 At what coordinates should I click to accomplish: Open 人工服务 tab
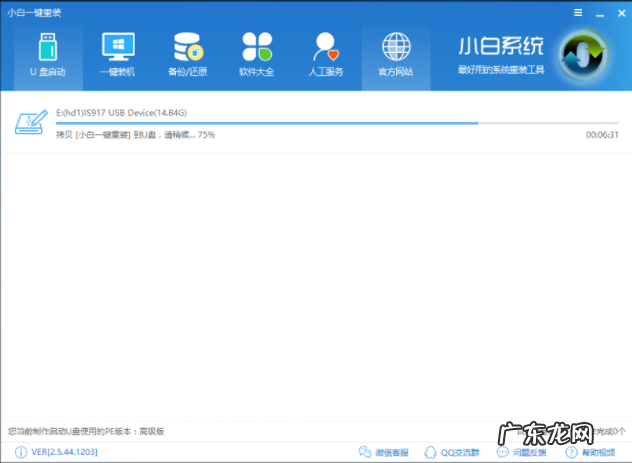click(326, 57)
